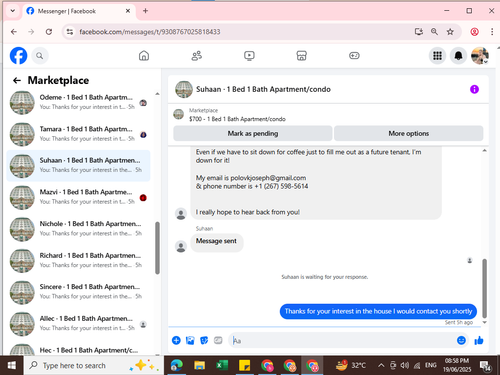Click the message input field Aa
Viewport: 500px width, 375px height.
pos(343,340)
